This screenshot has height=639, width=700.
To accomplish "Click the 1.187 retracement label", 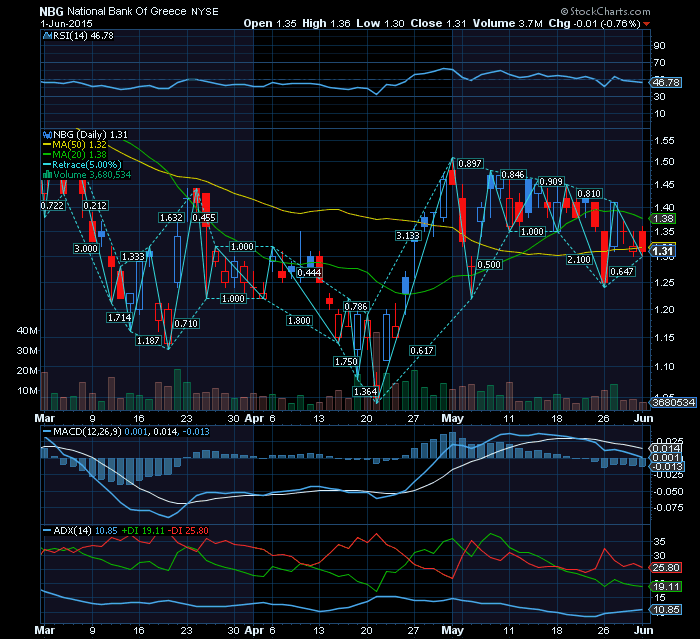I will pos(148,340).
